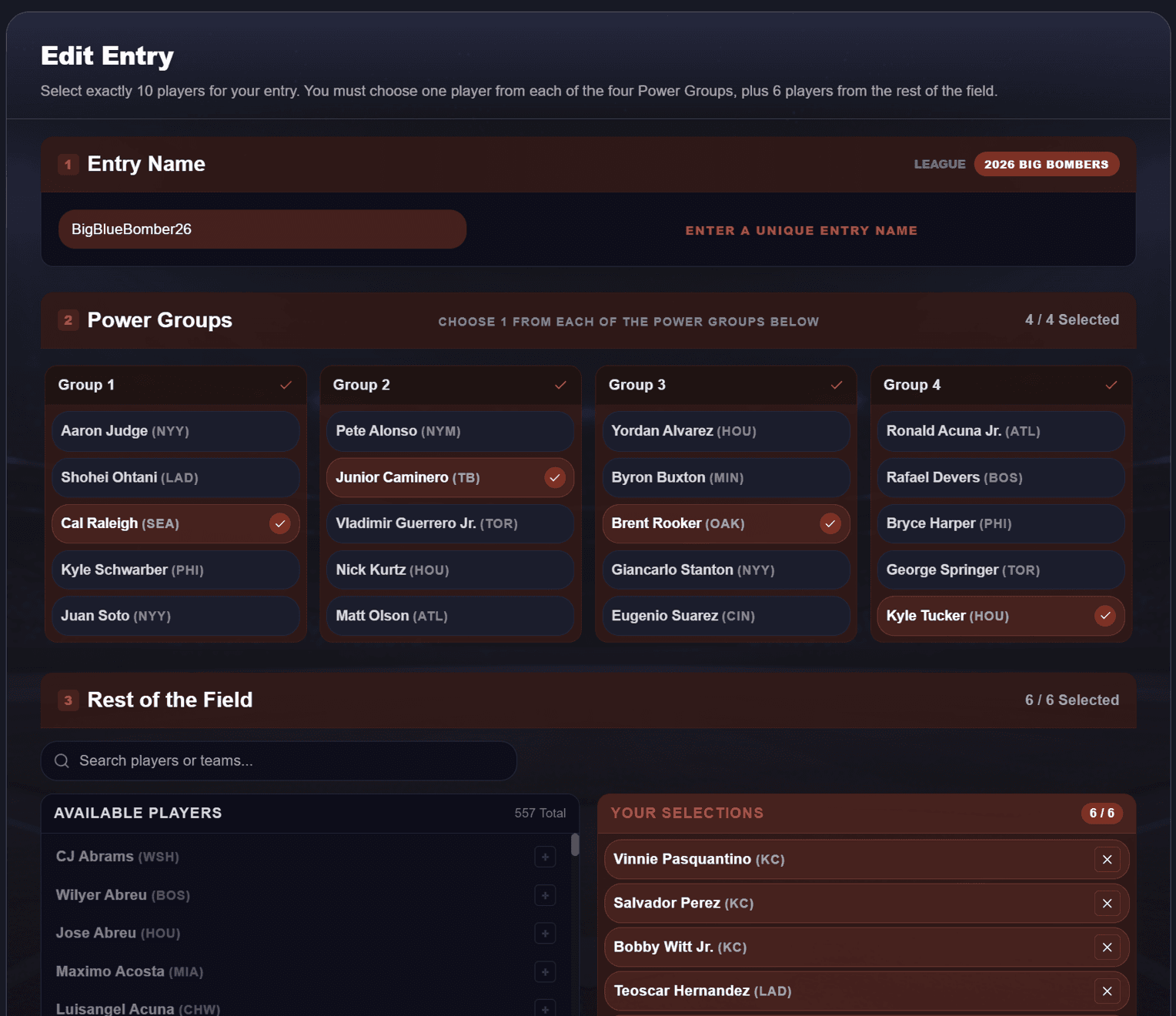Click the available players list scrollbar

(575, 845)
